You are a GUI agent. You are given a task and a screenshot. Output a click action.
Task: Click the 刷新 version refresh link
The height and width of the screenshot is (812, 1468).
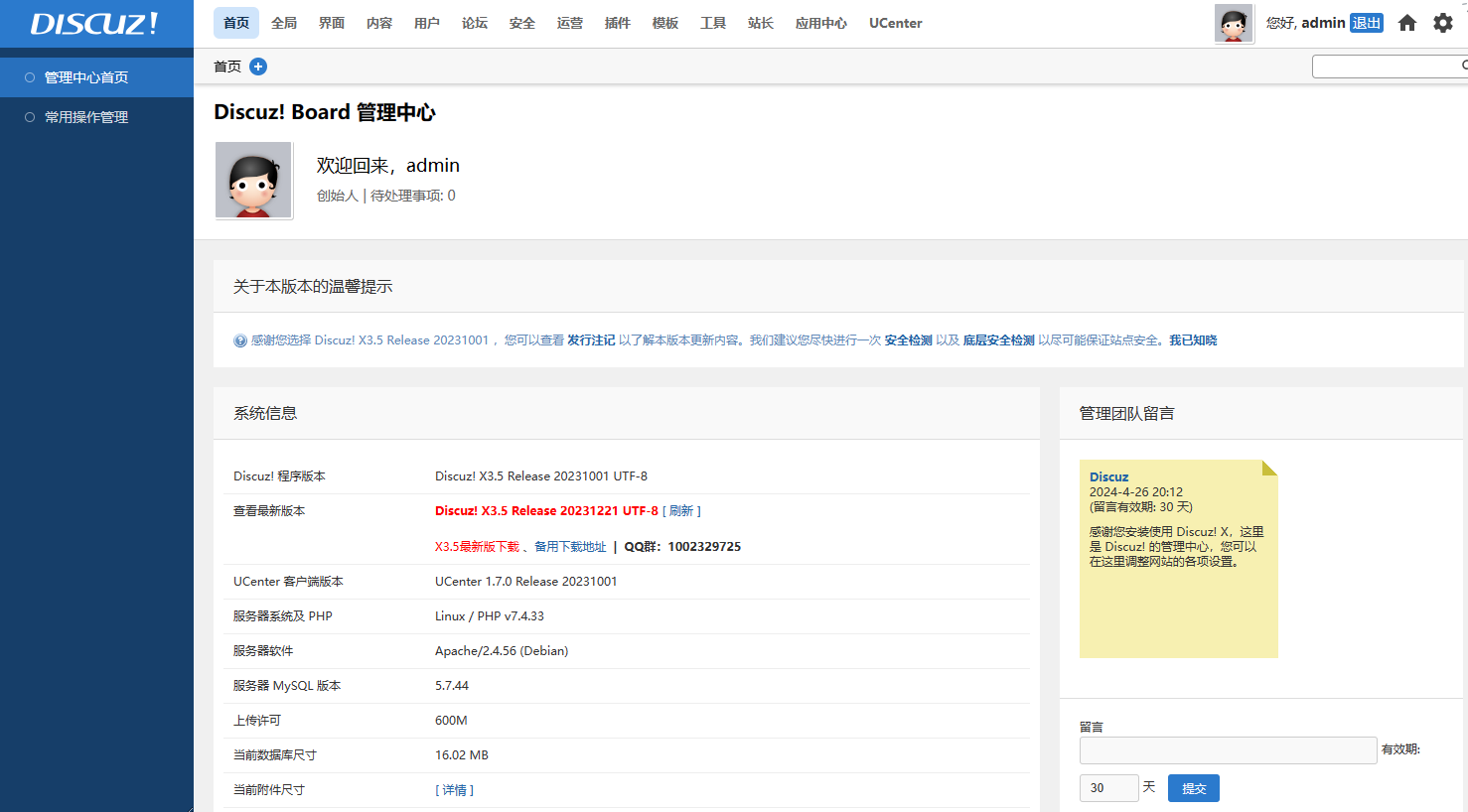point(681,511)
